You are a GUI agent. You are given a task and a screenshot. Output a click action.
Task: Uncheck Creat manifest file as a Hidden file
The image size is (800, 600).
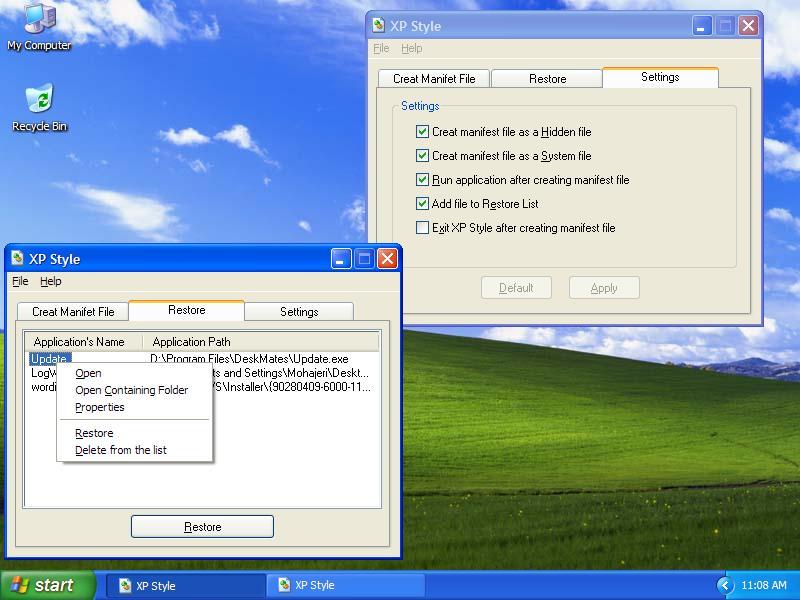click(x=422, y=132)
